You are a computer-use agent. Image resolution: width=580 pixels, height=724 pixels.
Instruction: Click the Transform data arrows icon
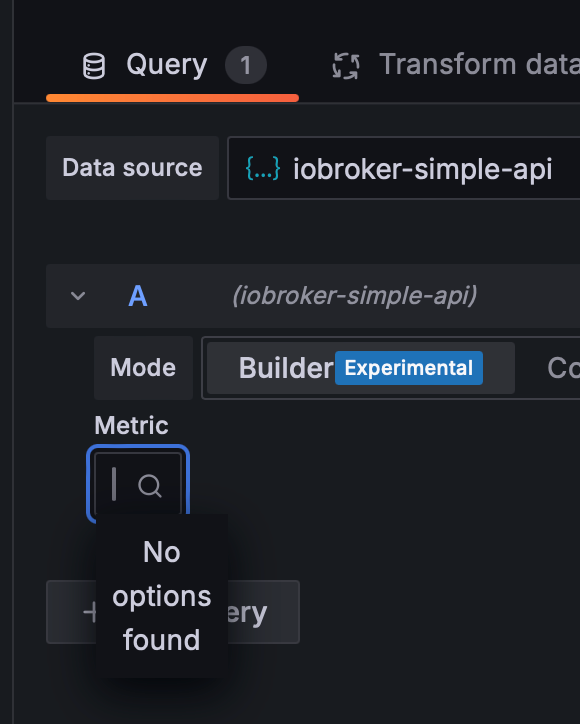point(346,66)
